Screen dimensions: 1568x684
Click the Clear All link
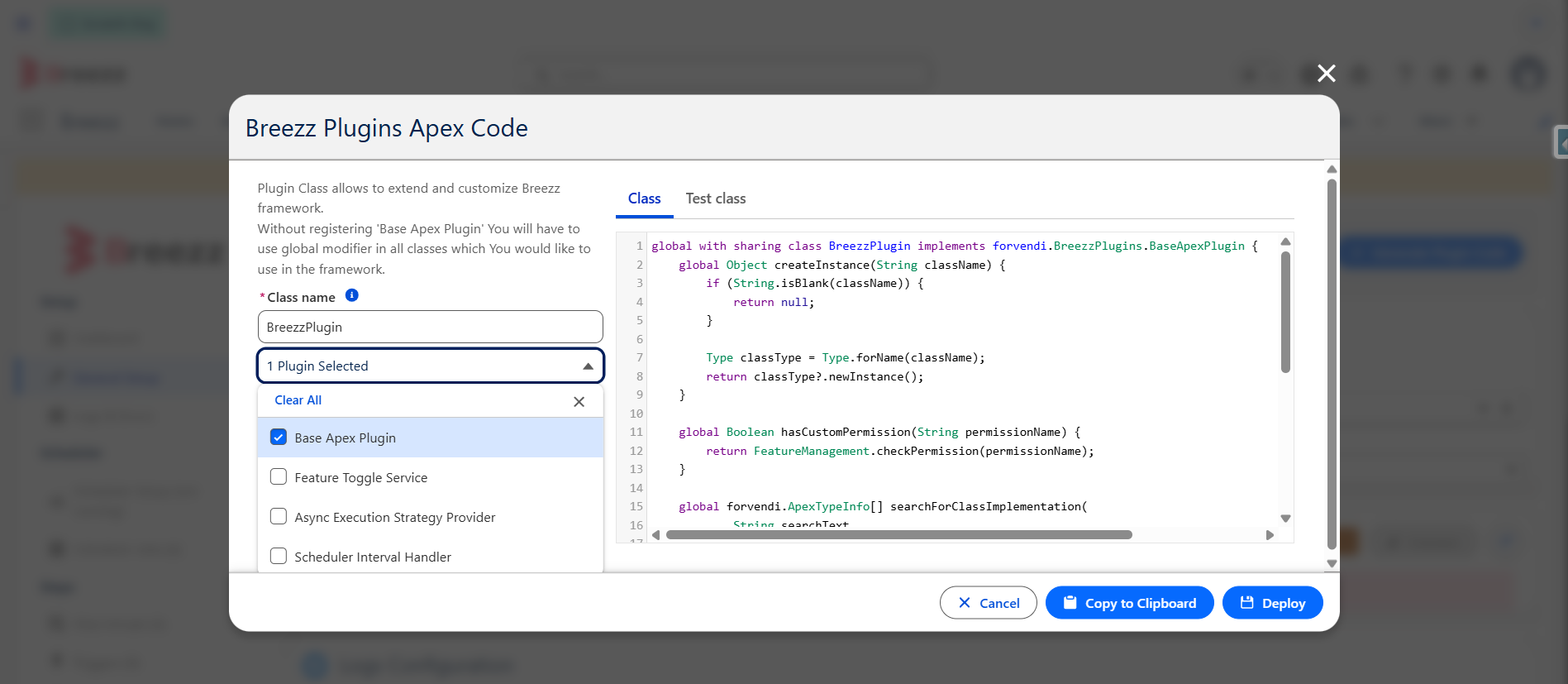[x=298, y=400]
